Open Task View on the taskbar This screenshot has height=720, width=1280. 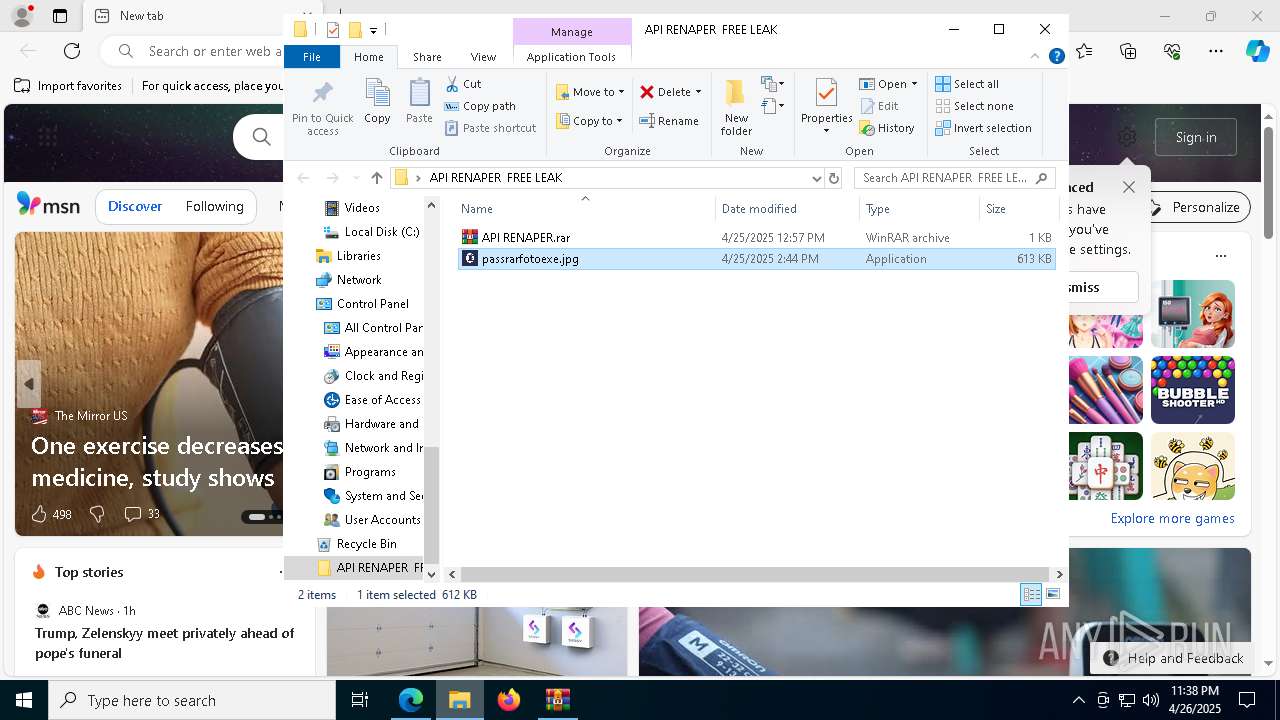360,700
